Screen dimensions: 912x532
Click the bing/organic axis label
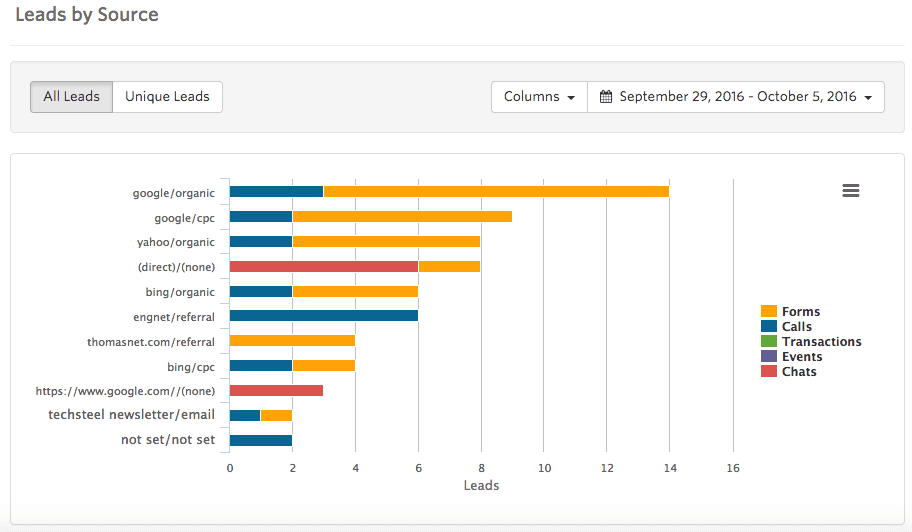click(180, 292)
